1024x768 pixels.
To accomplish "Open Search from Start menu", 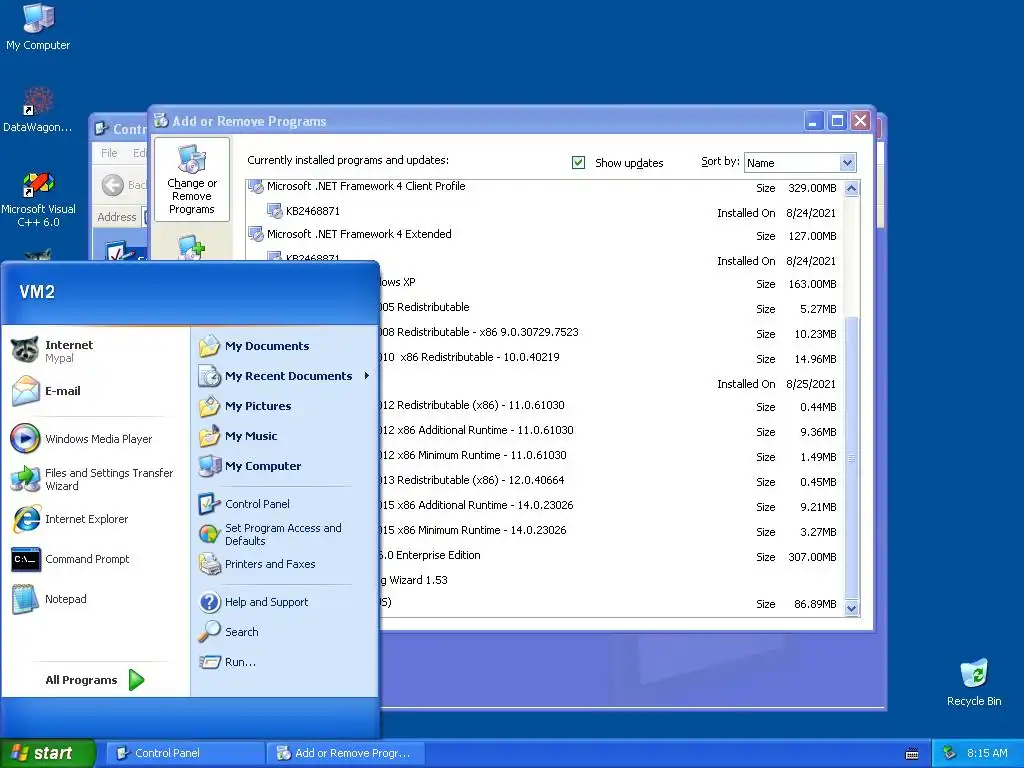I will click(229, 632).
